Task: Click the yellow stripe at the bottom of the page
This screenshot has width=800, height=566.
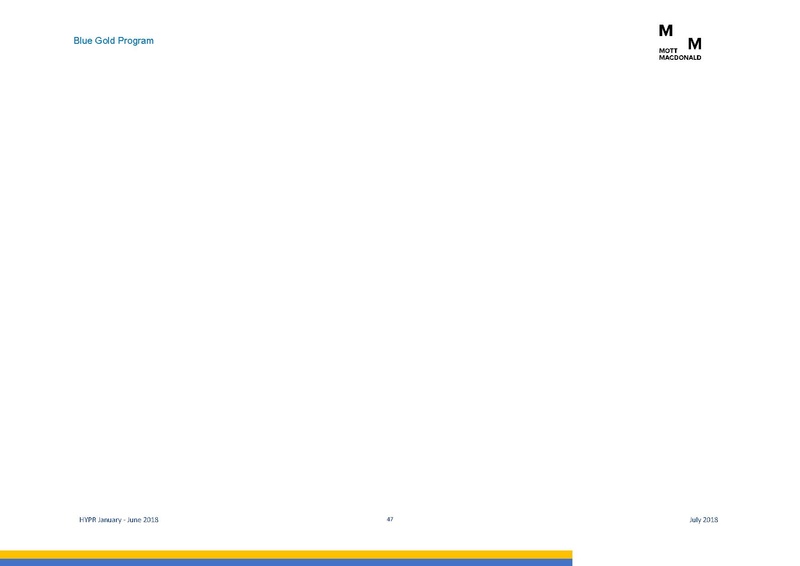Action: point(286,555)
